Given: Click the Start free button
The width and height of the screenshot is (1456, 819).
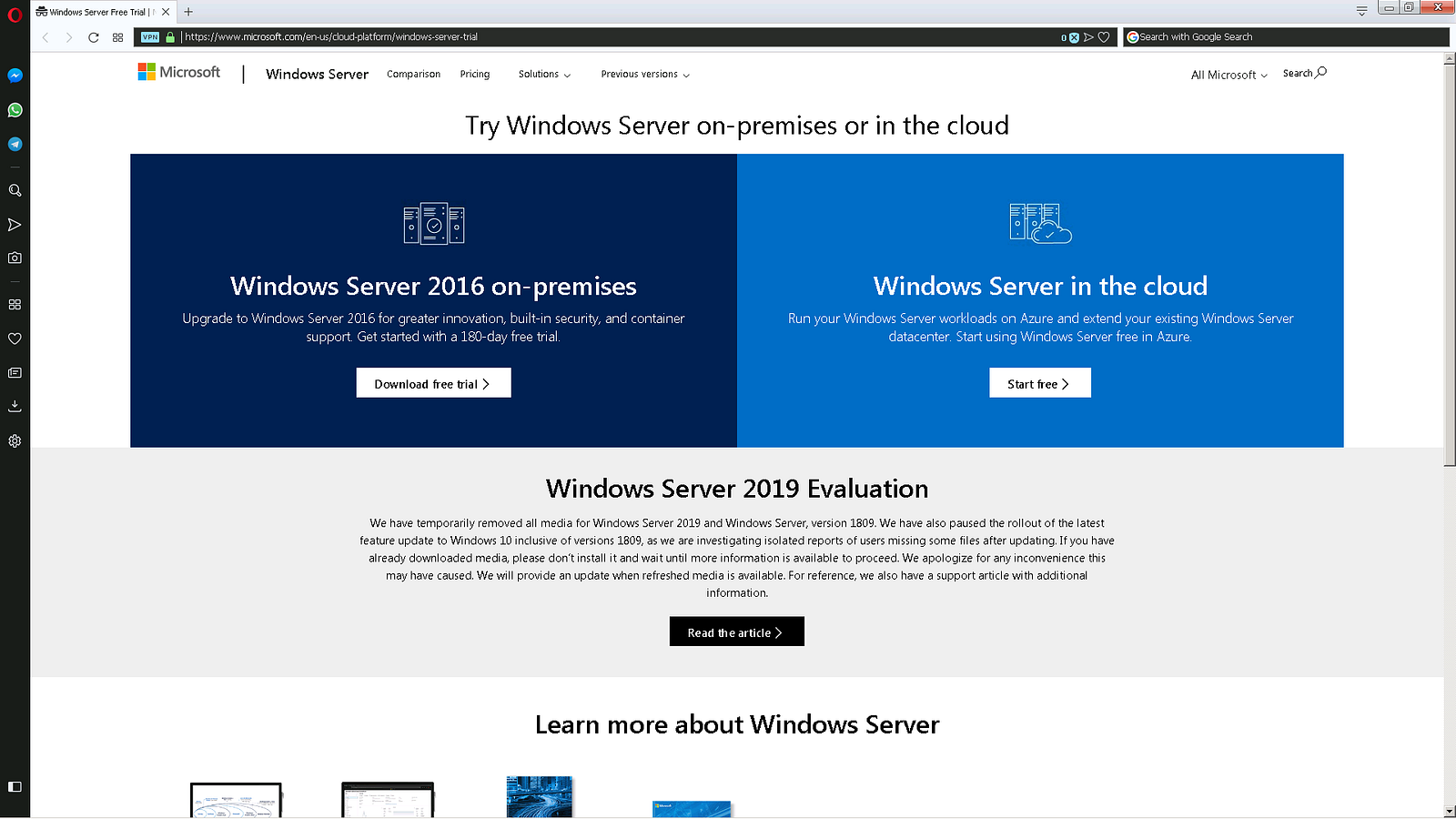Looking at the screenshot, I should tap(1040, 383).
